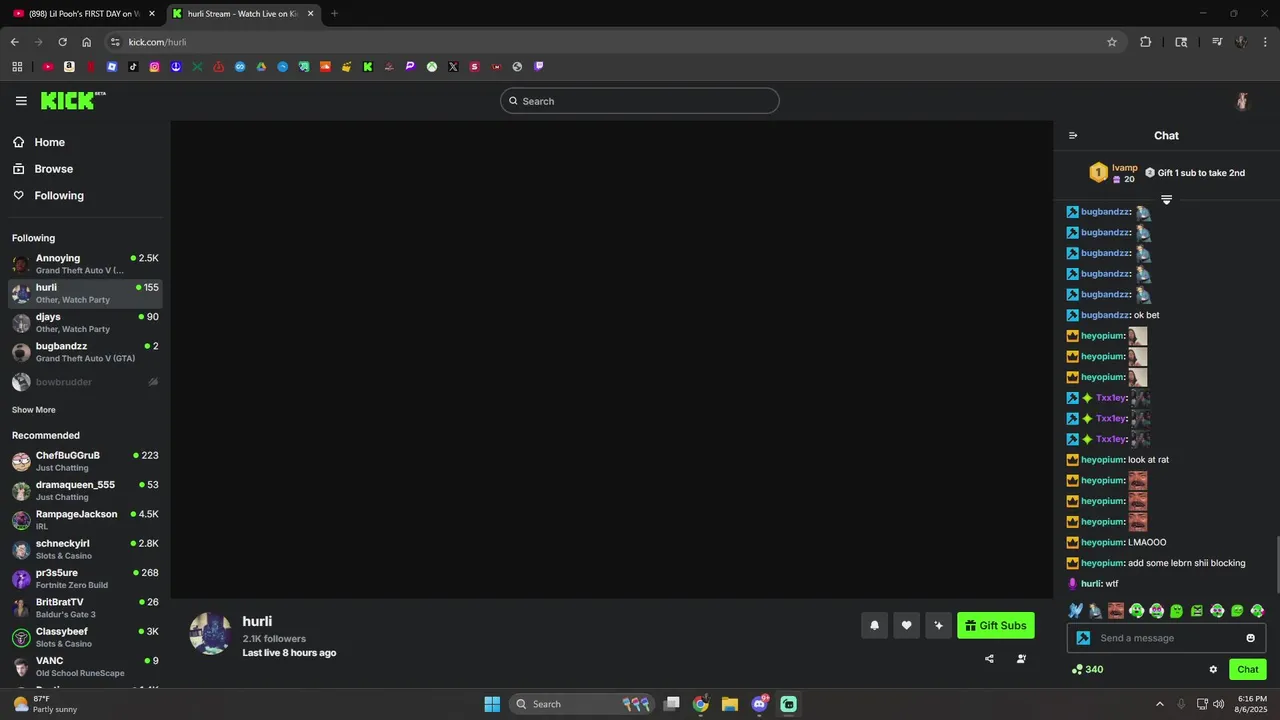The height and width of the screenshot is (720, 1280).
Task: Open a new browser tab
Action: 334,14
